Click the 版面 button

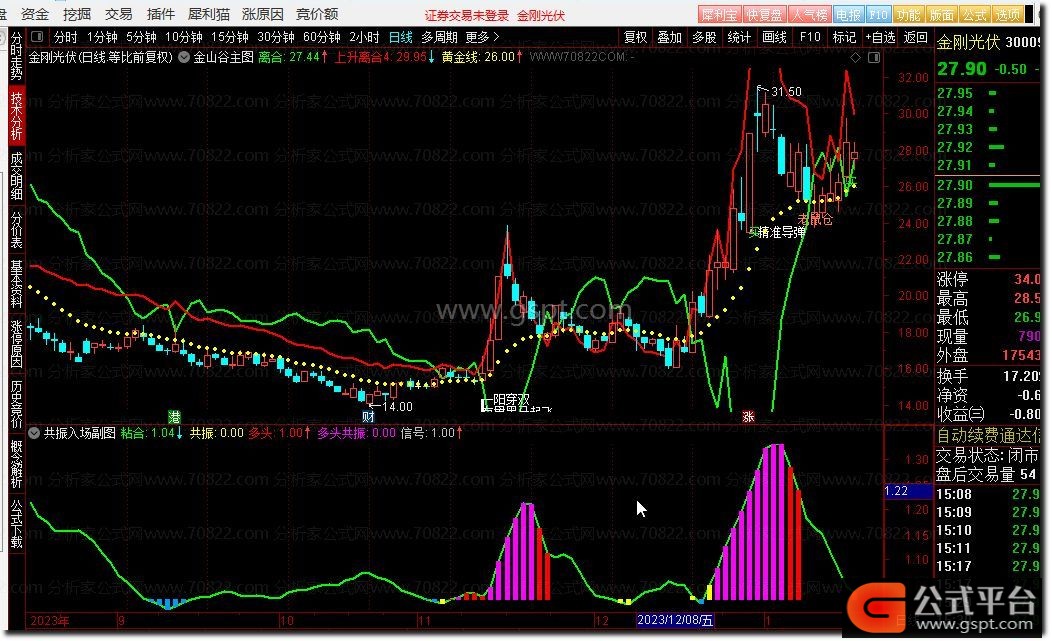(941, 14)
